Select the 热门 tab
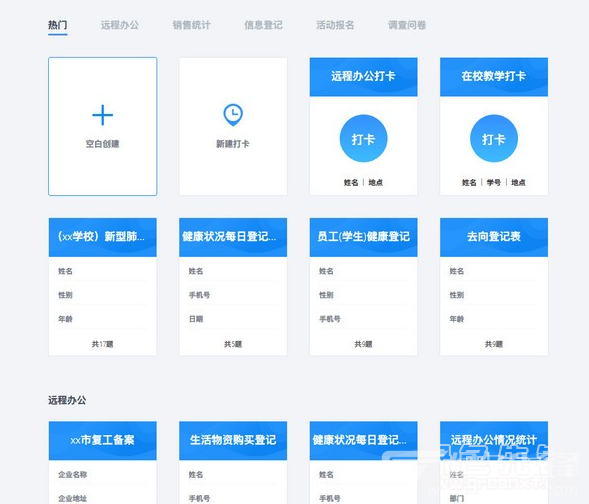 coord(57,25)
